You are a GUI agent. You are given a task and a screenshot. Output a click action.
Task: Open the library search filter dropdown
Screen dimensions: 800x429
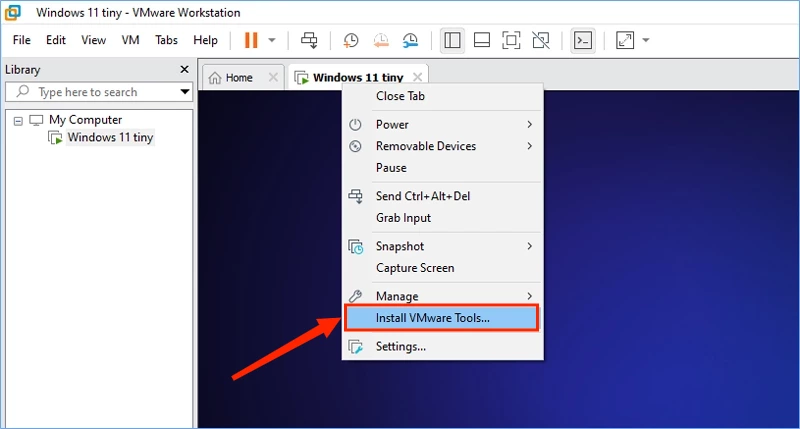(185, 92)
